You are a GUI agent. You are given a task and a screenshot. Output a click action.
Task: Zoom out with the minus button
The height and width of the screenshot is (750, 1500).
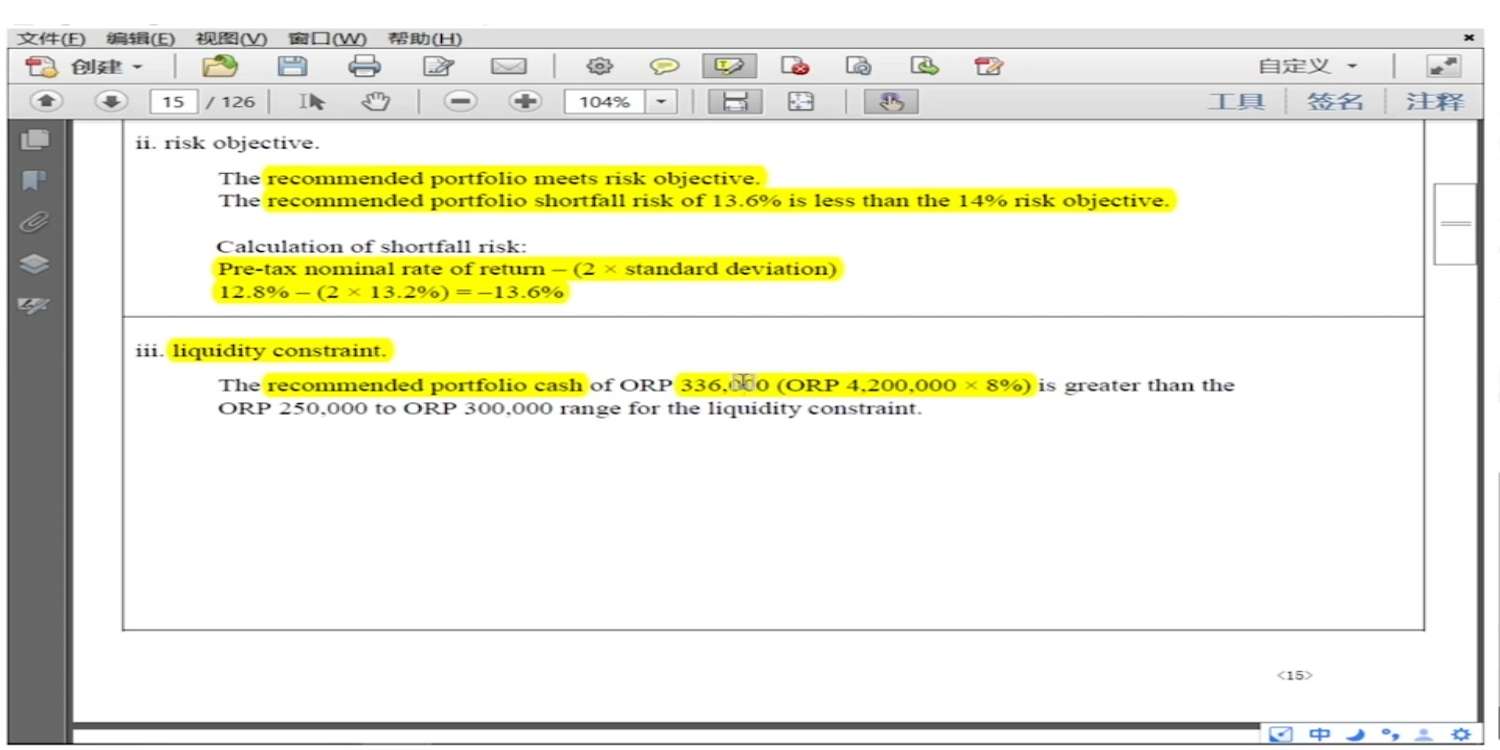point(460,101)
